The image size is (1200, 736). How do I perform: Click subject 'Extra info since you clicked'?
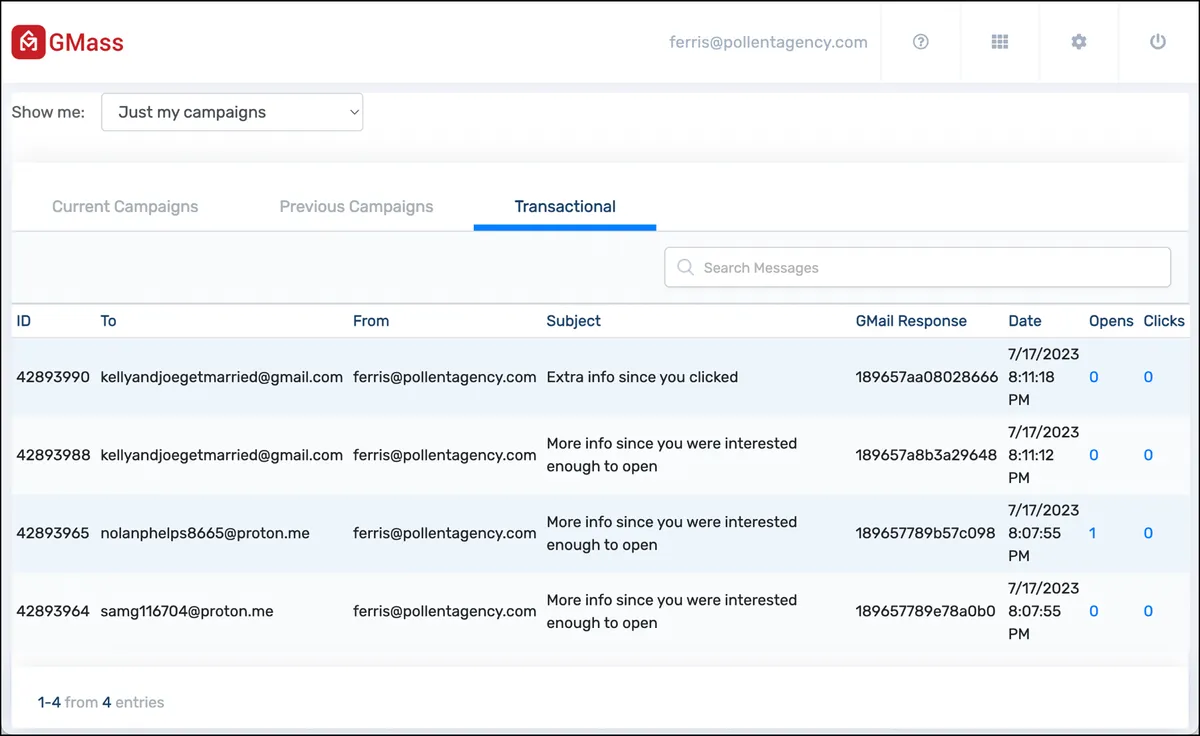(x=642, y=377)
